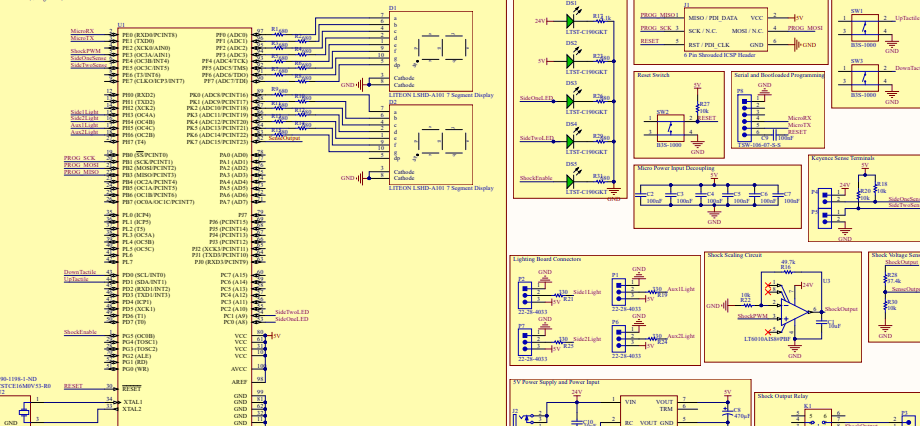This screenshot has width=920, height=426.
Task: Click the Micro Power Input Decoupling title
Action: tap(676, 169)
